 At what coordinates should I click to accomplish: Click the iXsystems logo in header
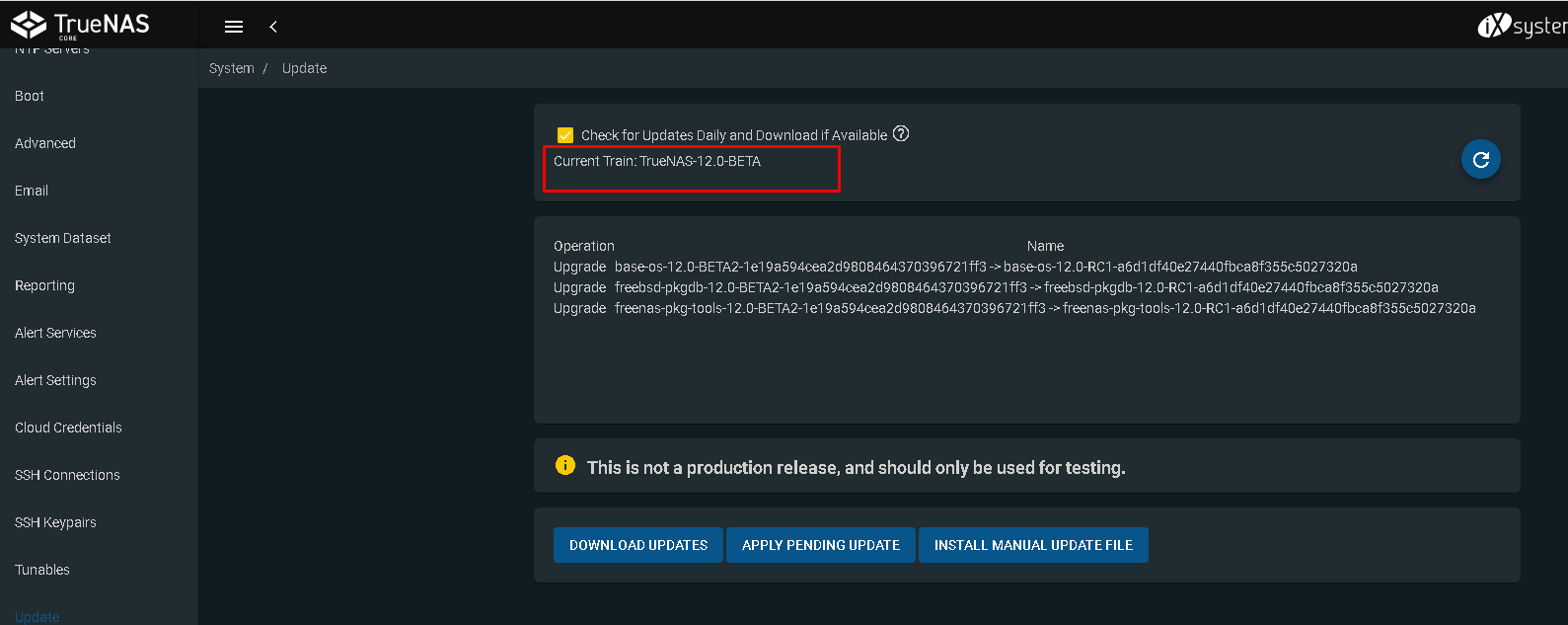[1523, 26]
